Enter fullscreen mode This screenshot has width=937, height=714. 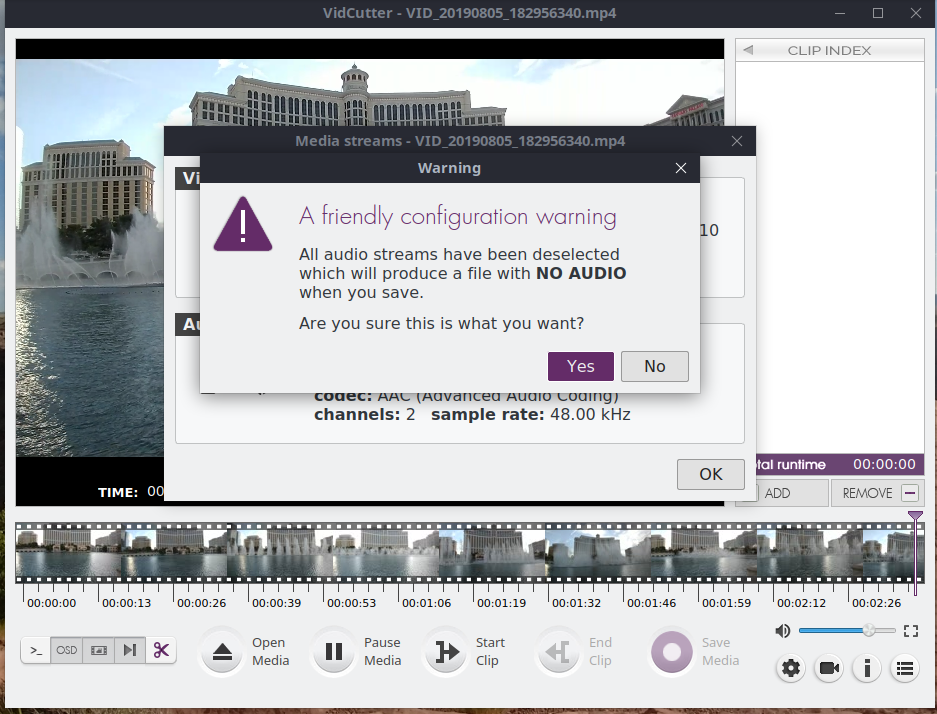(910, 630)
